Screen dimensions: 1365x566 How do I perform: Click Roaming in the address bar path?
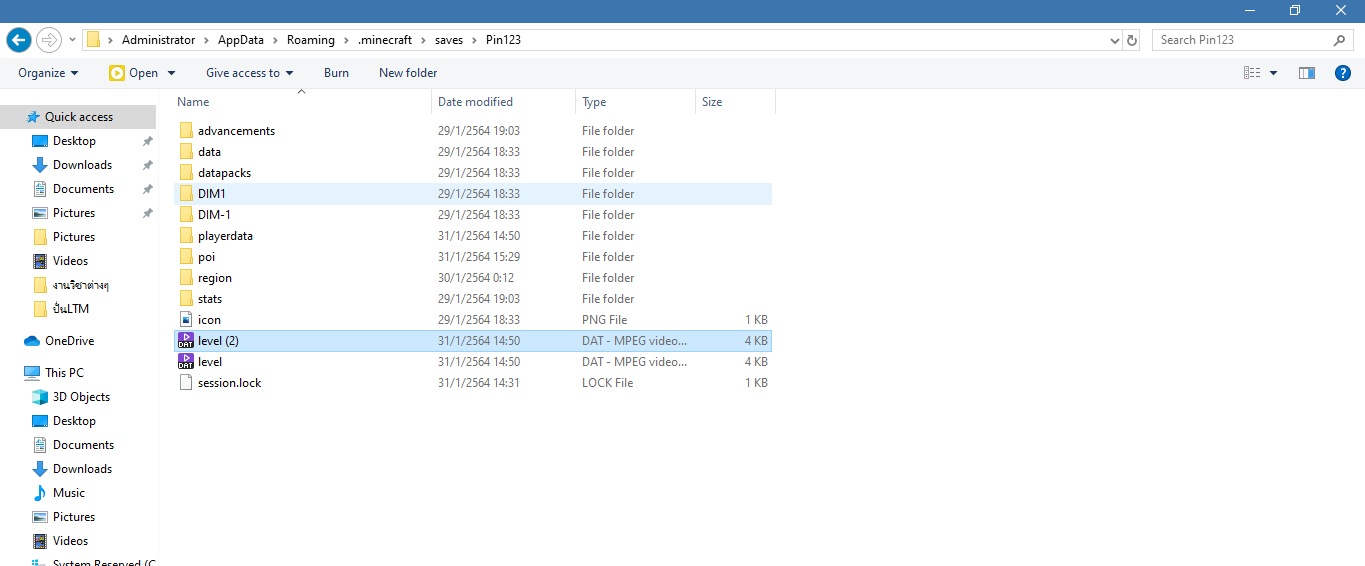point(310,40)
